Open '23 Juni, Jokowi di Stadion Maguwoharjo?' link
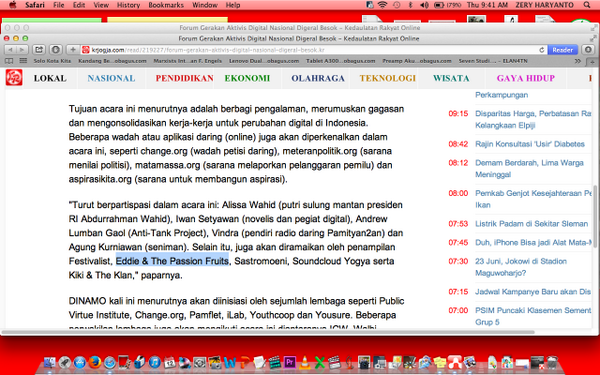Image resolution: width=600 pixels, height=375 pixels. pos(521,267)
